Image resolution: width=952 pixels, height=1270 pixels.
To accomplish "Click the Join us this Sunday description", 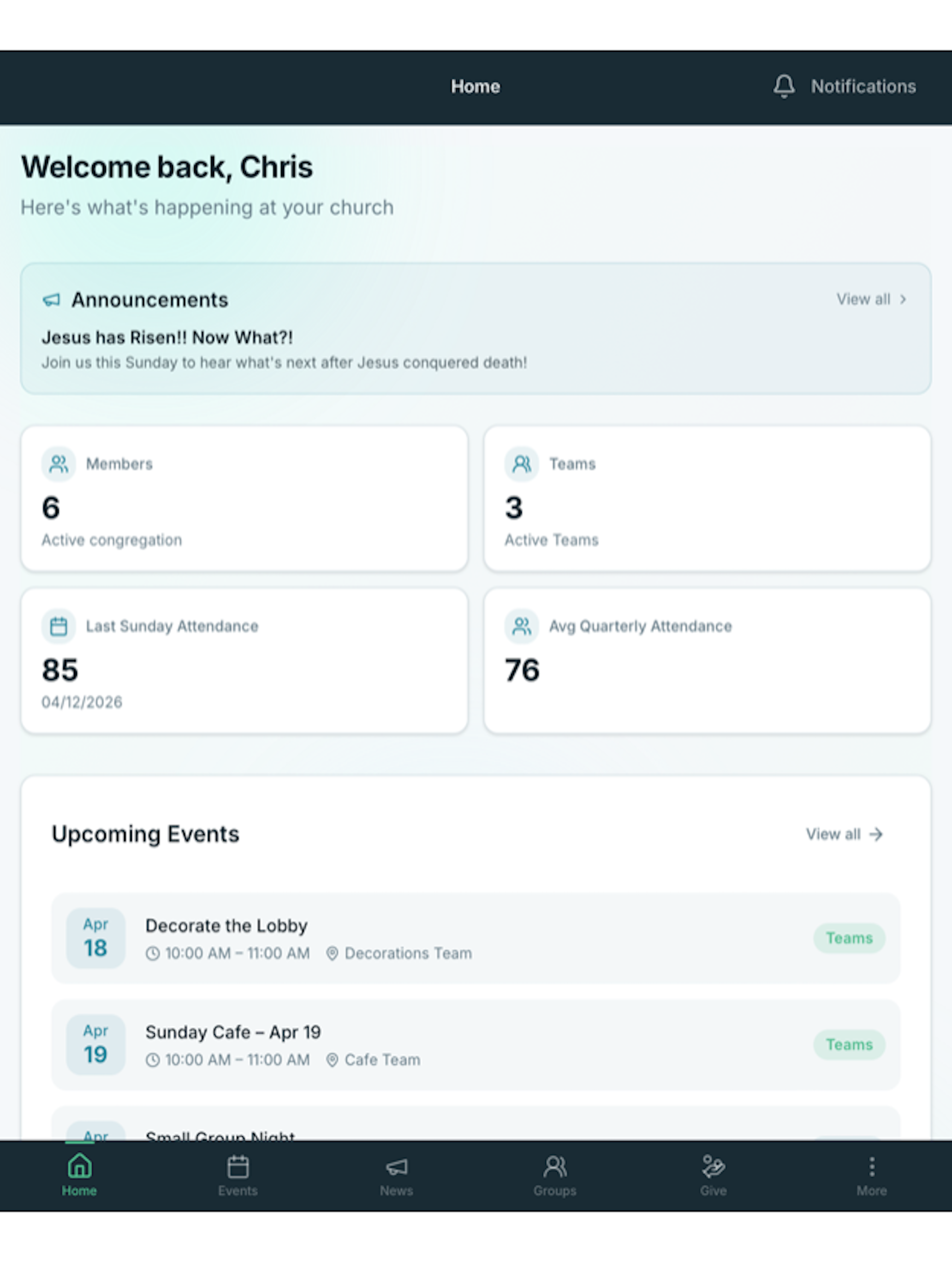I will coord(284,363).
